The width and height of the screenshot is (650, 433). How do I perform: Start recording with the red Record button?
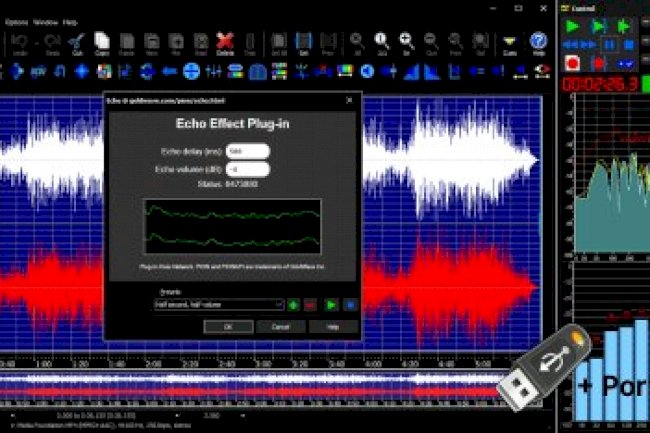(x=573, y=62)
